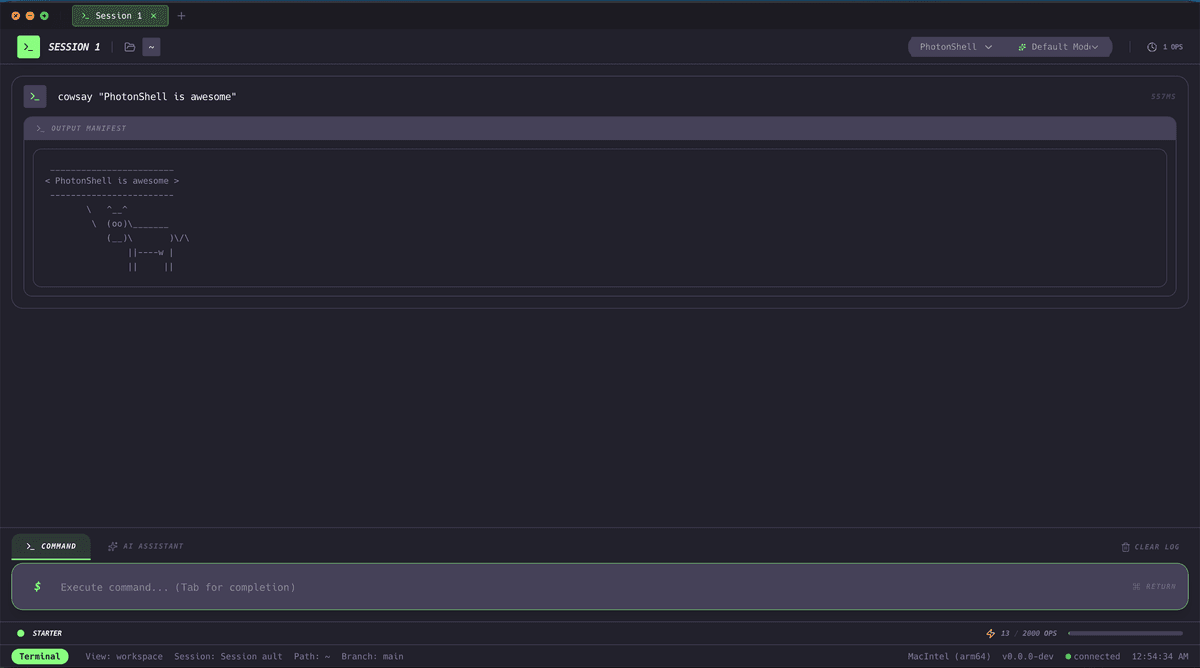
Task: Expand the Default Mode dropdown chevron
Action: [x=1095, y=47]
